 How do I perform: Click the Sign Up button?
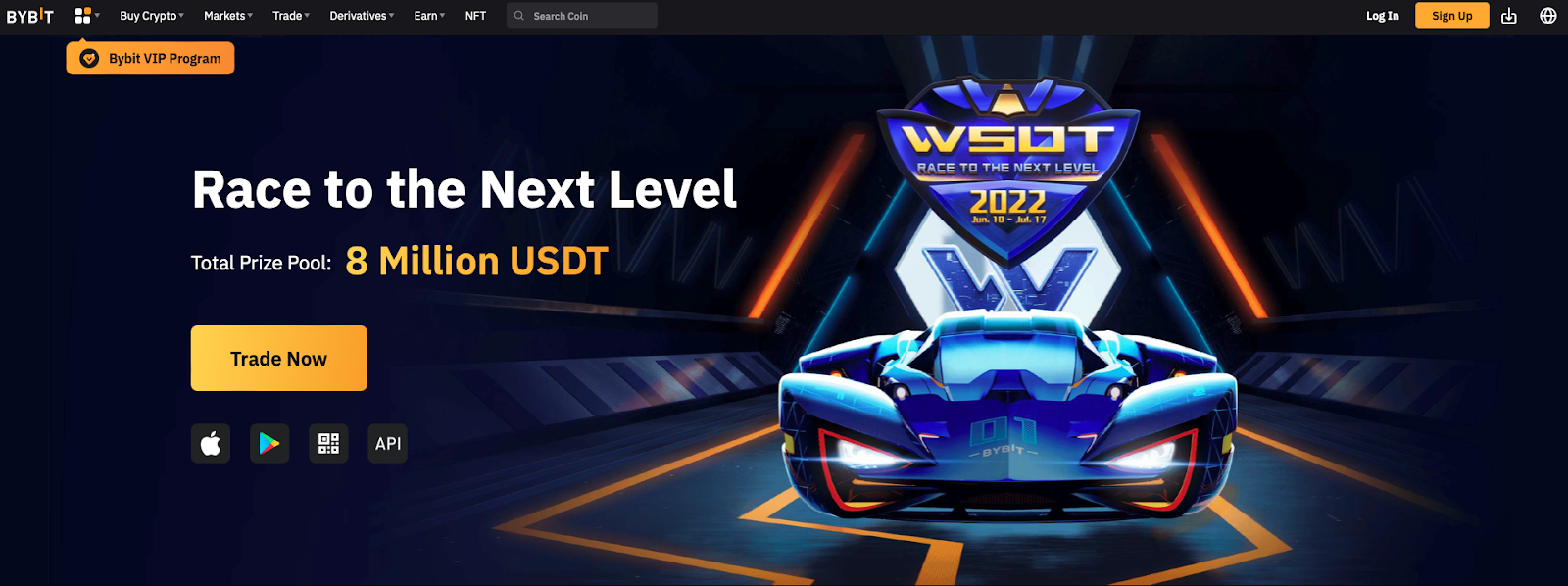click(1451, 16)
